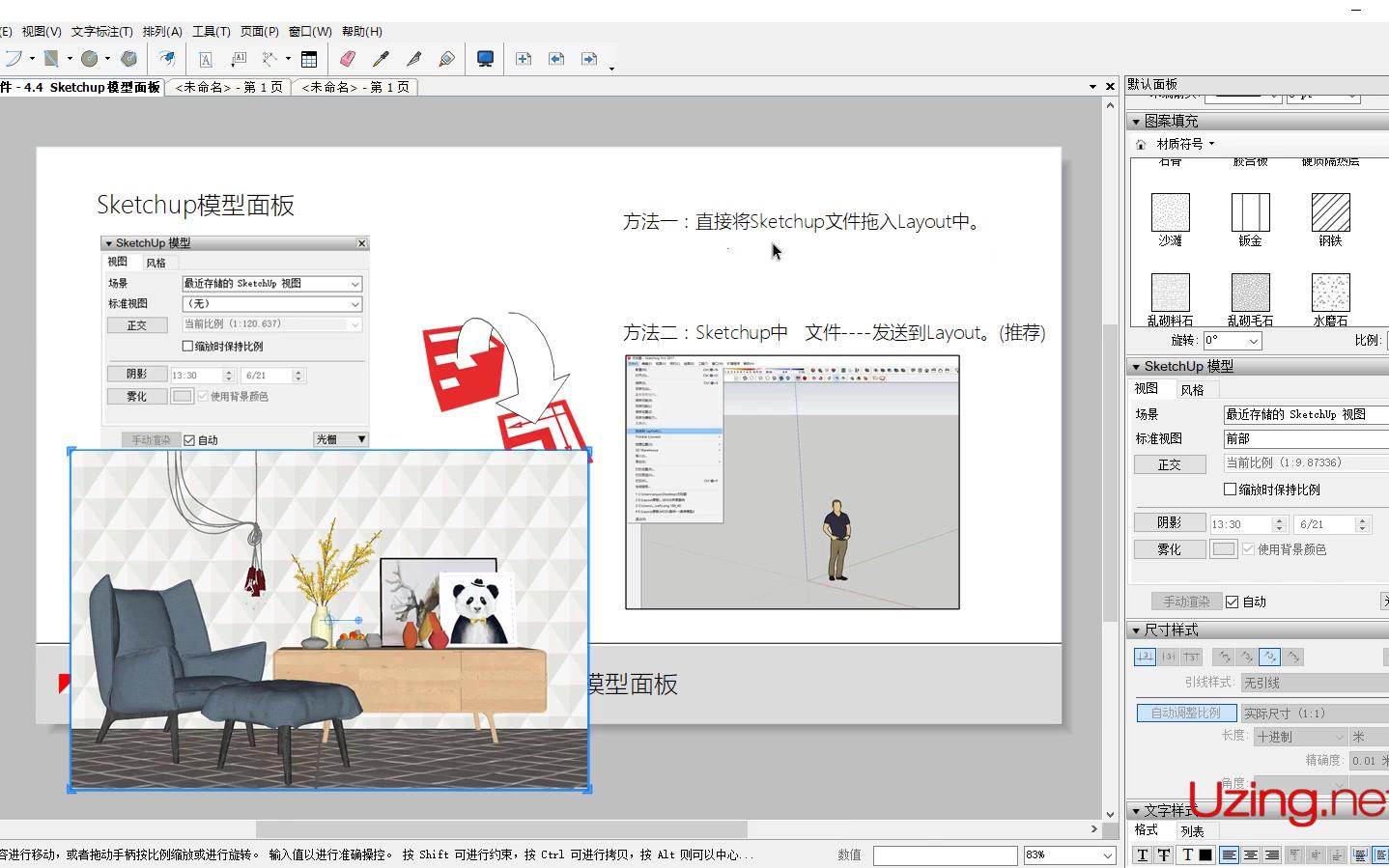This screenshot has height=868, width=1389.
Task: Select the 钢铁 pattern thumbnail
Action: [1331, 212]
